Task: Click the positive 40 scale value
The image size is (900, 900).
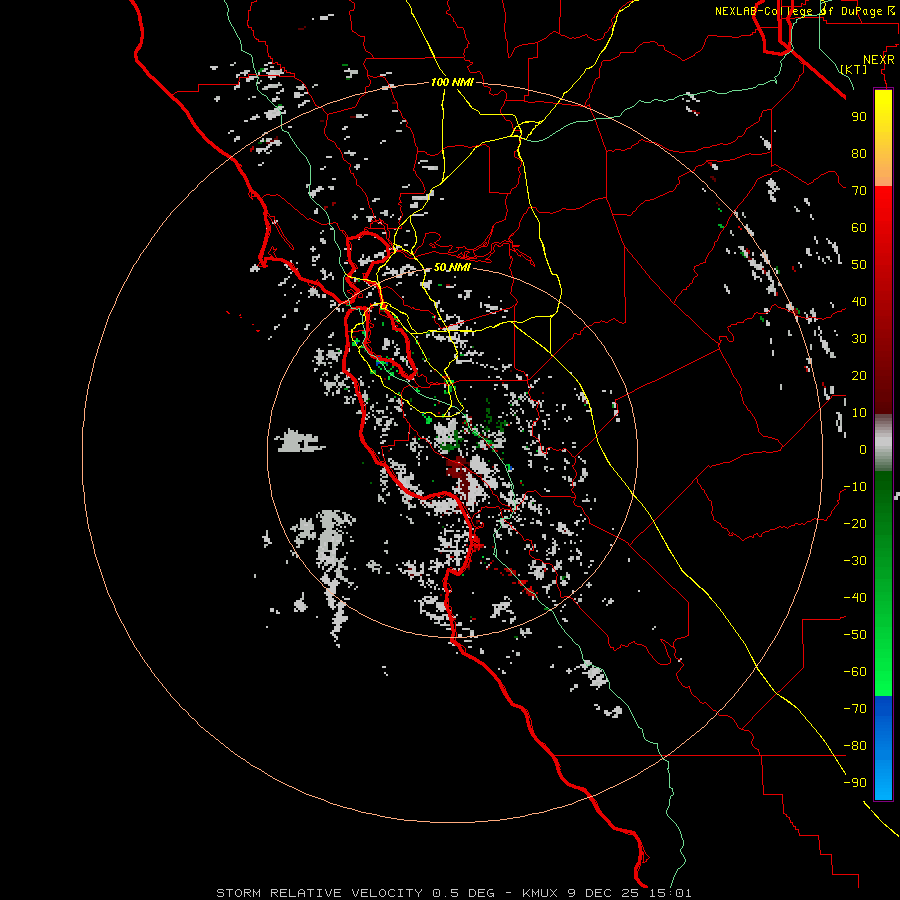Action: (859, 301)
